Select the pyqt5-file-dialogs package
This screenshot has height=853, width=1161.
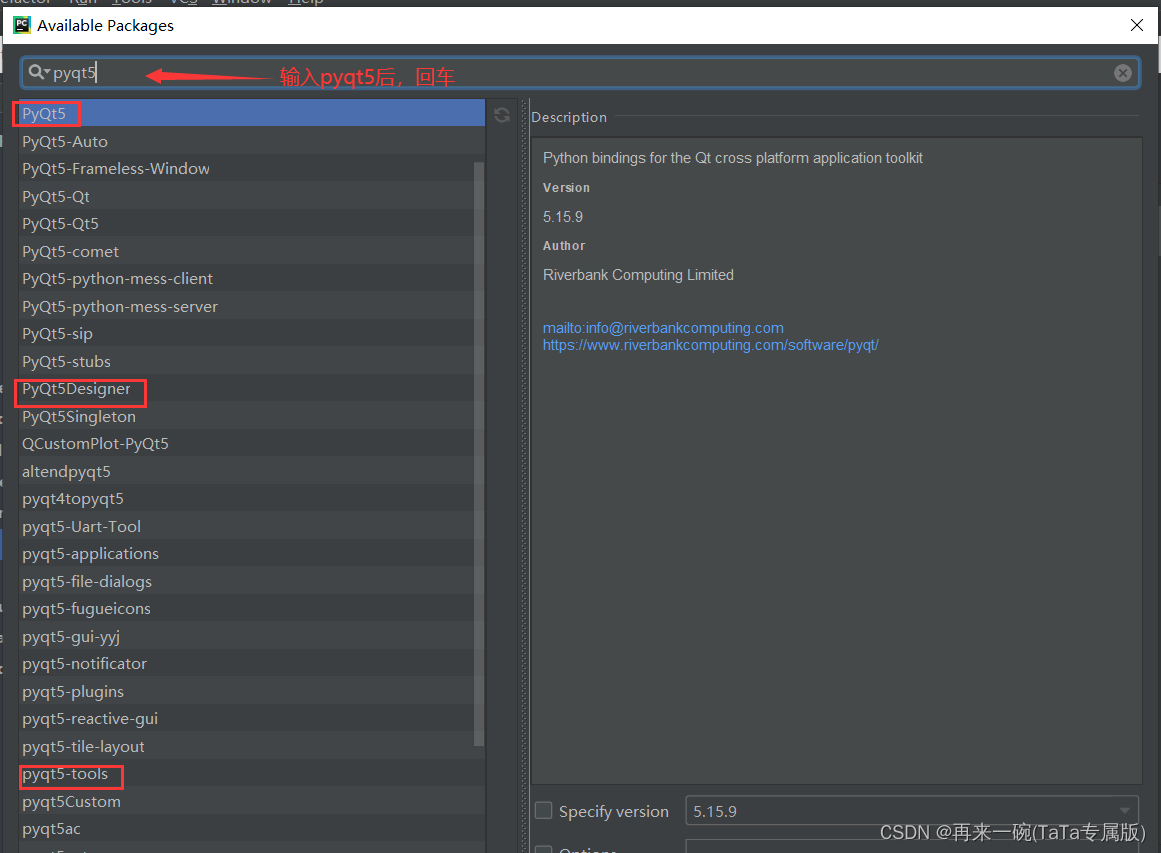pyautogui.click(x=252, y=581)
